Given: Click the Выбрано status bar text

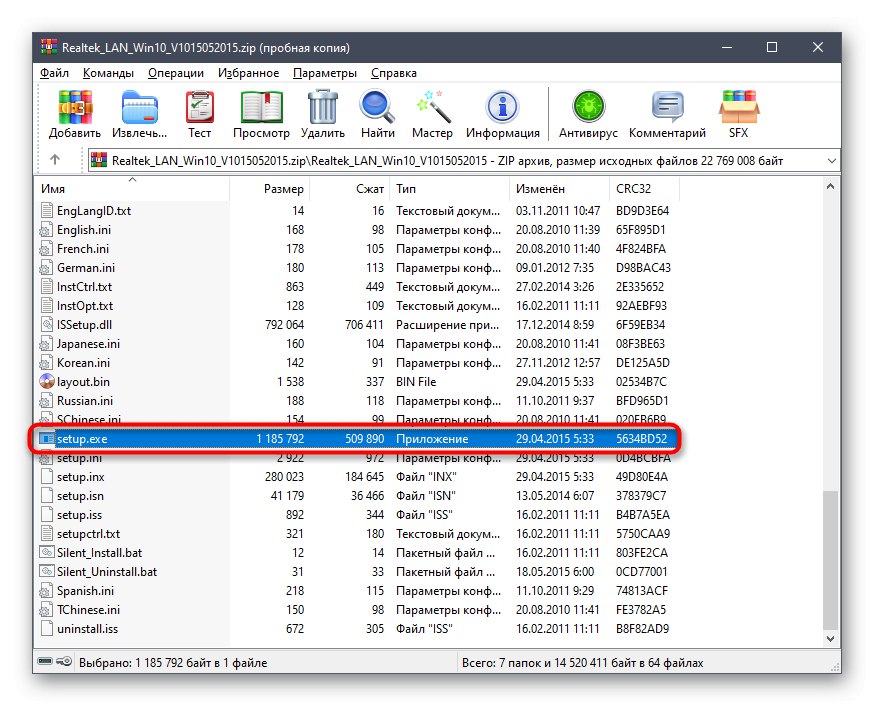Looking at the screenshot, I should pyautogui.click(x=173, y=663).
